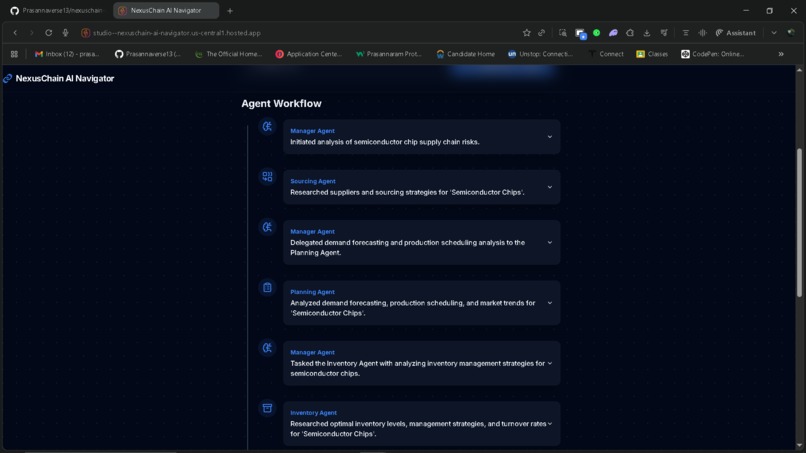This screenshot has height=453, width=806.
Task: Click the microphone icon near address bar
Action: coord(65,33)
